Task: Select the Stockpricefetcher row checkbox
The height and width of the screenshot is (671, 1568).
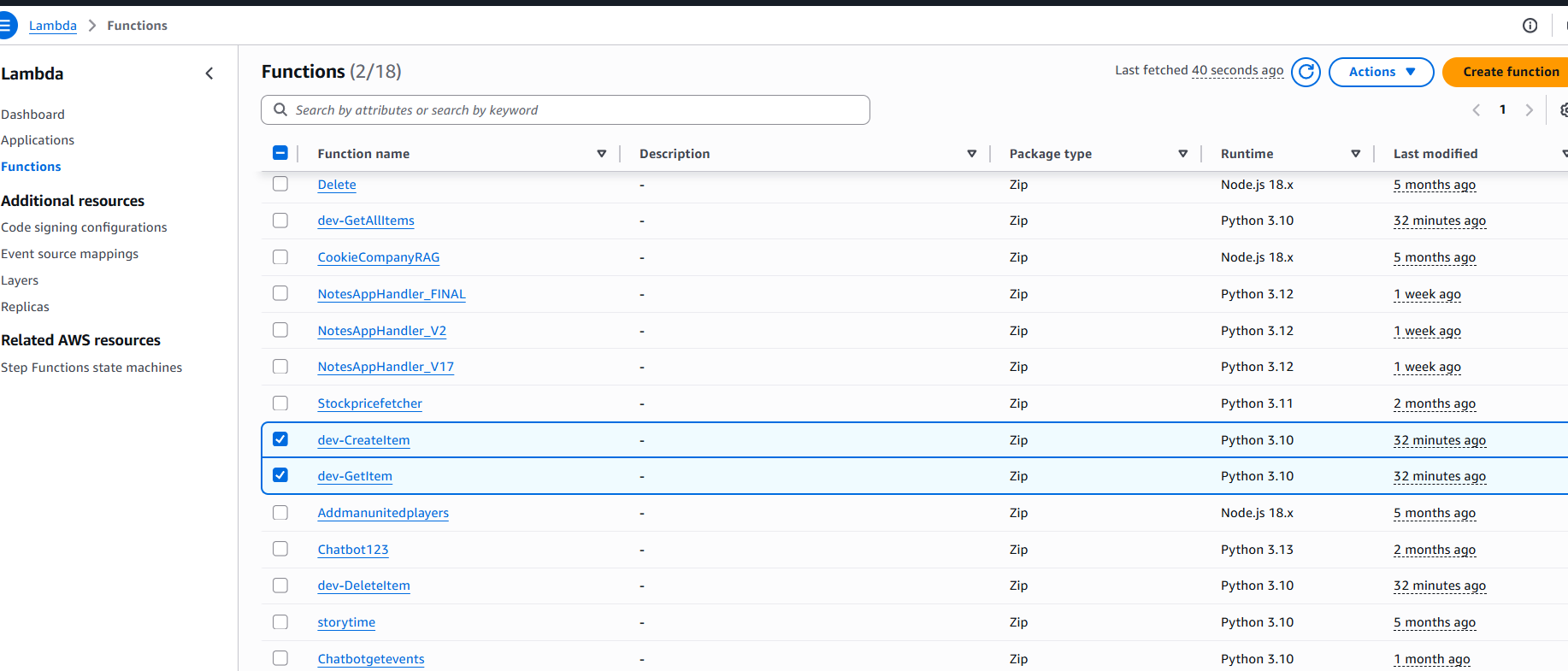Action: click(280, 403)
